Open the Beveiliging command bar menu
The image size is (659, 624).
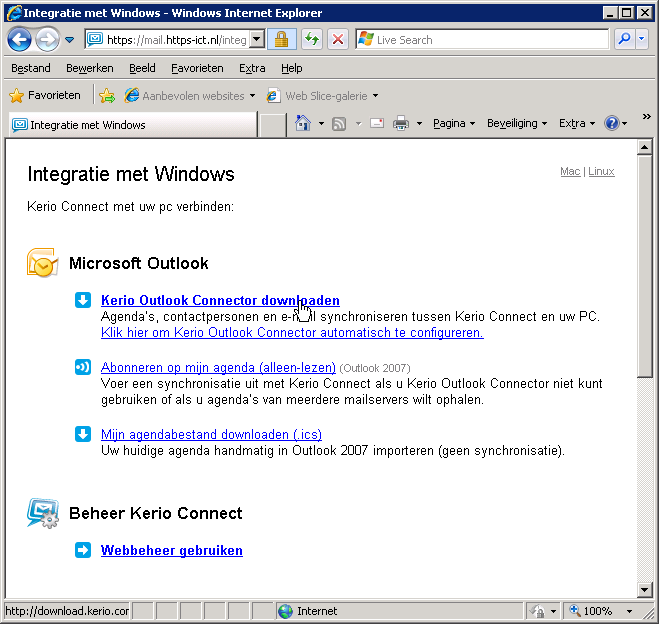(517, 123)
